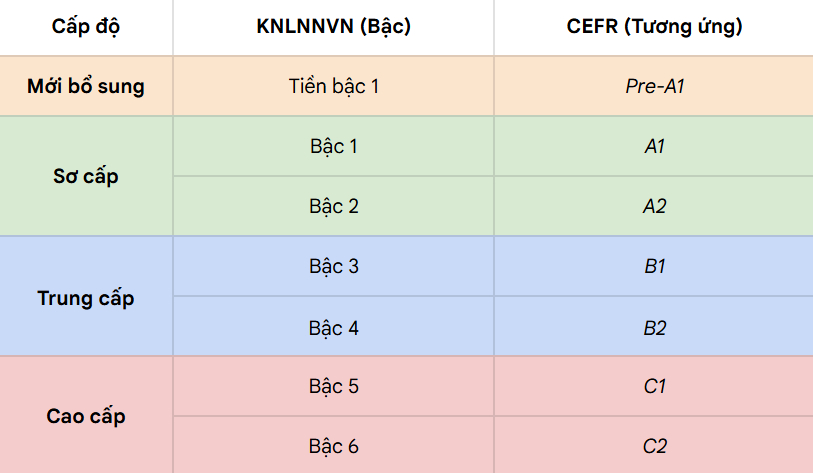The height and width of the screenshot is (473, 813).
Task: Select the "Pre-A1" CEFR cell
Action: [654, 86]
